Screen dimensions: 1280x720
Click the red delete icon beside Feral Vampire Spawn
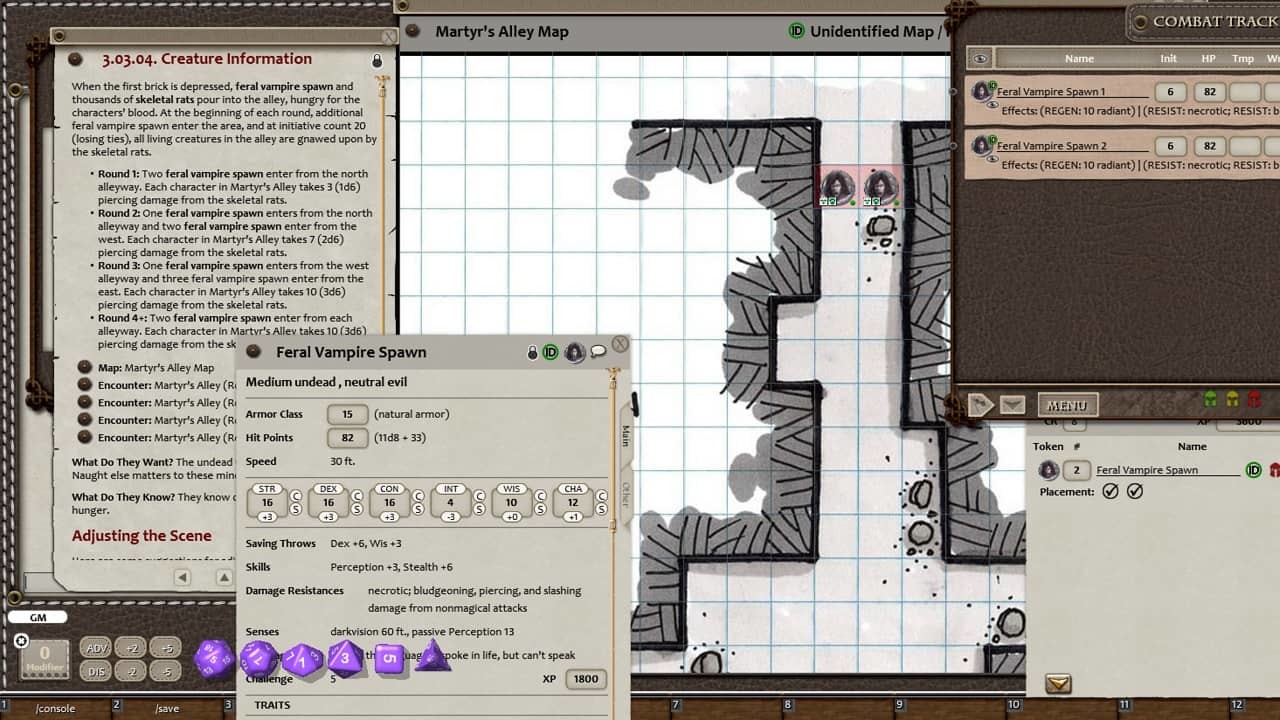click(1276, 469)
